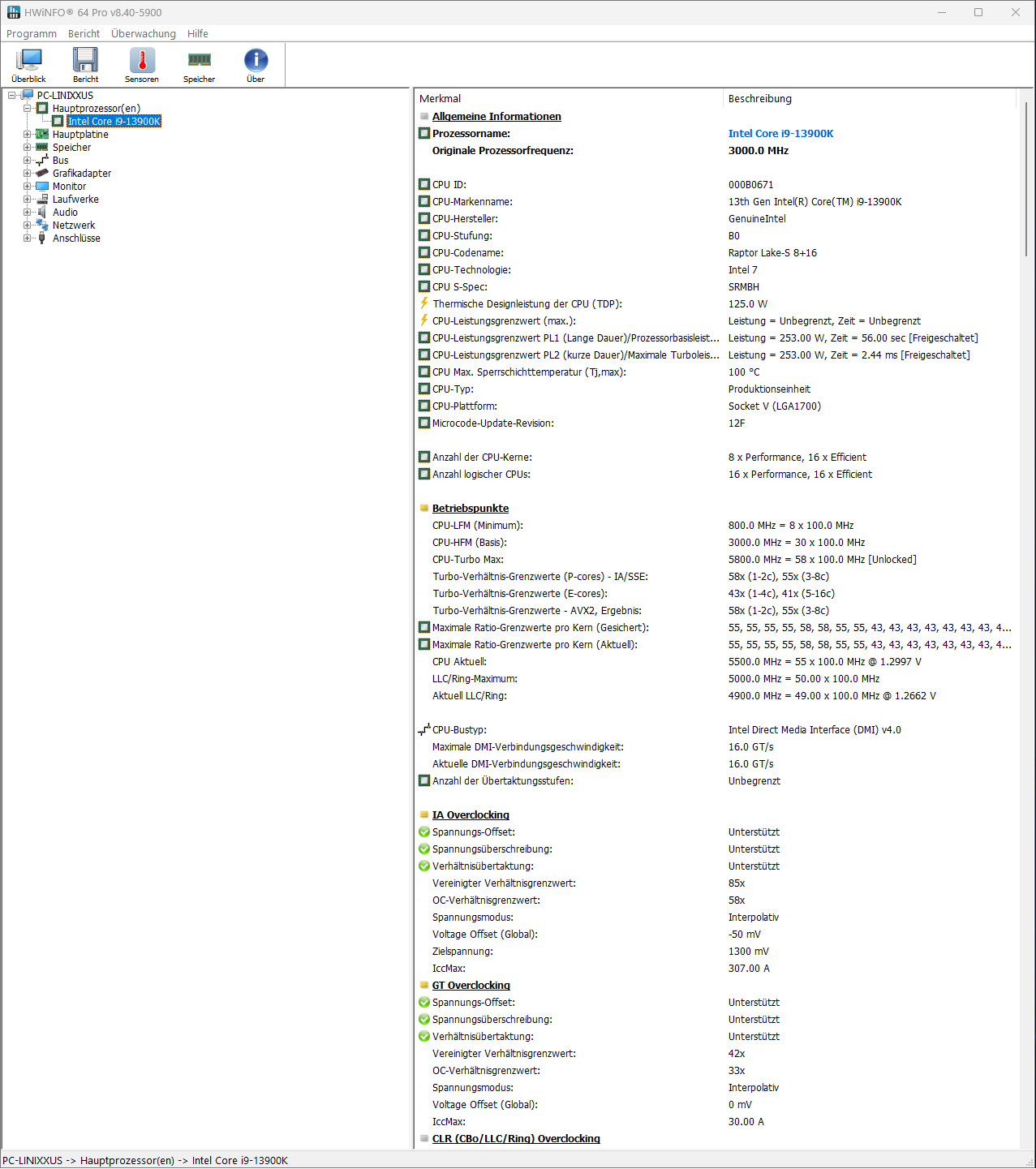1036x1169 pixels.
Task: Click the Betriebspunkte section heading
Action: 471,508
